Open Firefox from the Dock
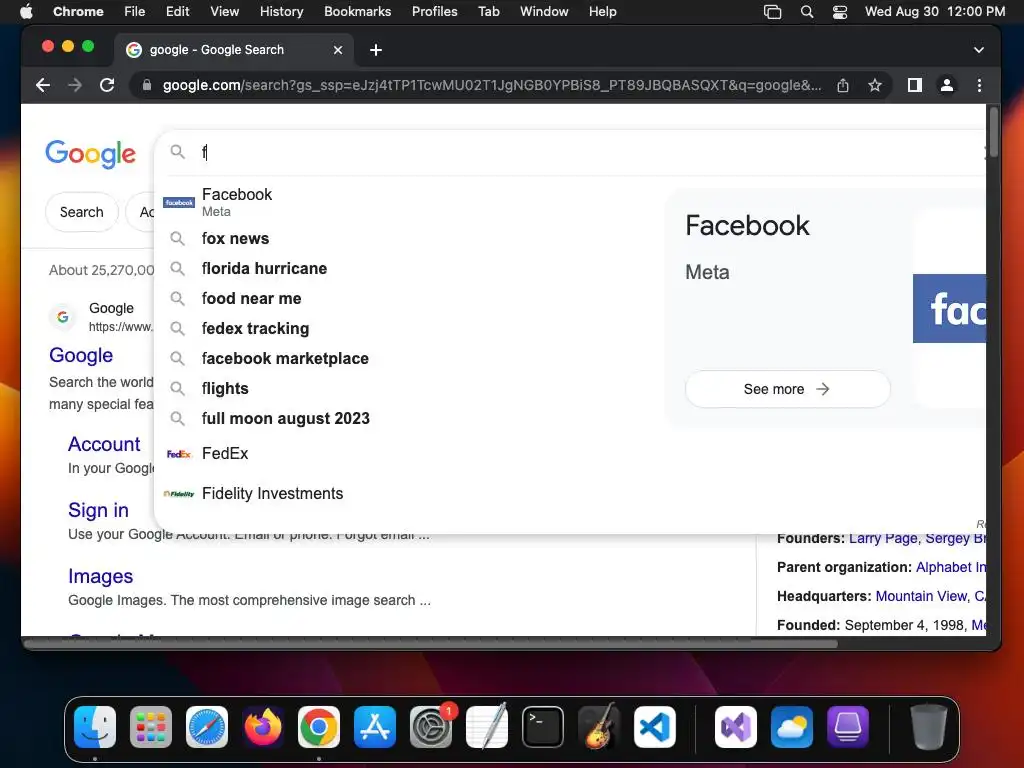Image resolution: width=1024 pixels, height=768 pixels. point(263,727)
